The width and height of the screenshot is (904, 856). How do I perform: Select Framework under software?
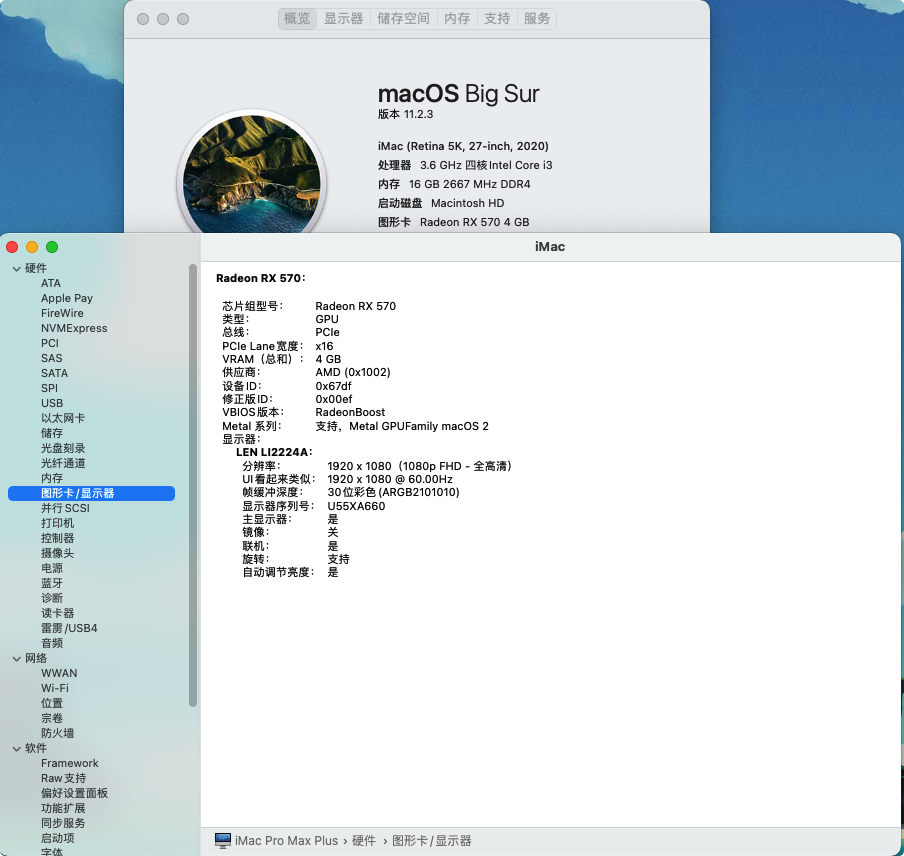(x=70, y=763)
